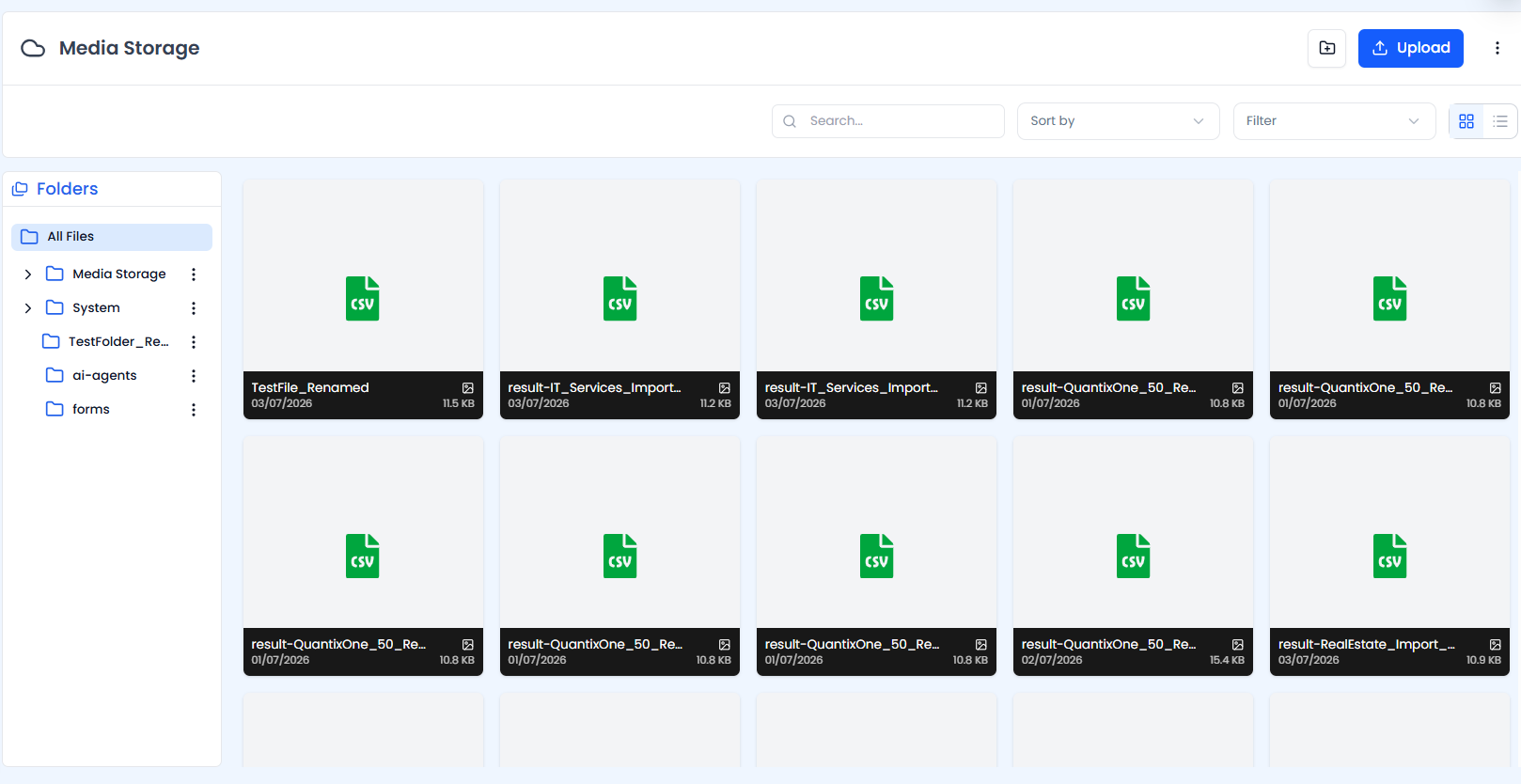The height and width of the screenshot is (784, 1521).
Task: Open the Filter dropdown
Action: tap(1334, 121)
